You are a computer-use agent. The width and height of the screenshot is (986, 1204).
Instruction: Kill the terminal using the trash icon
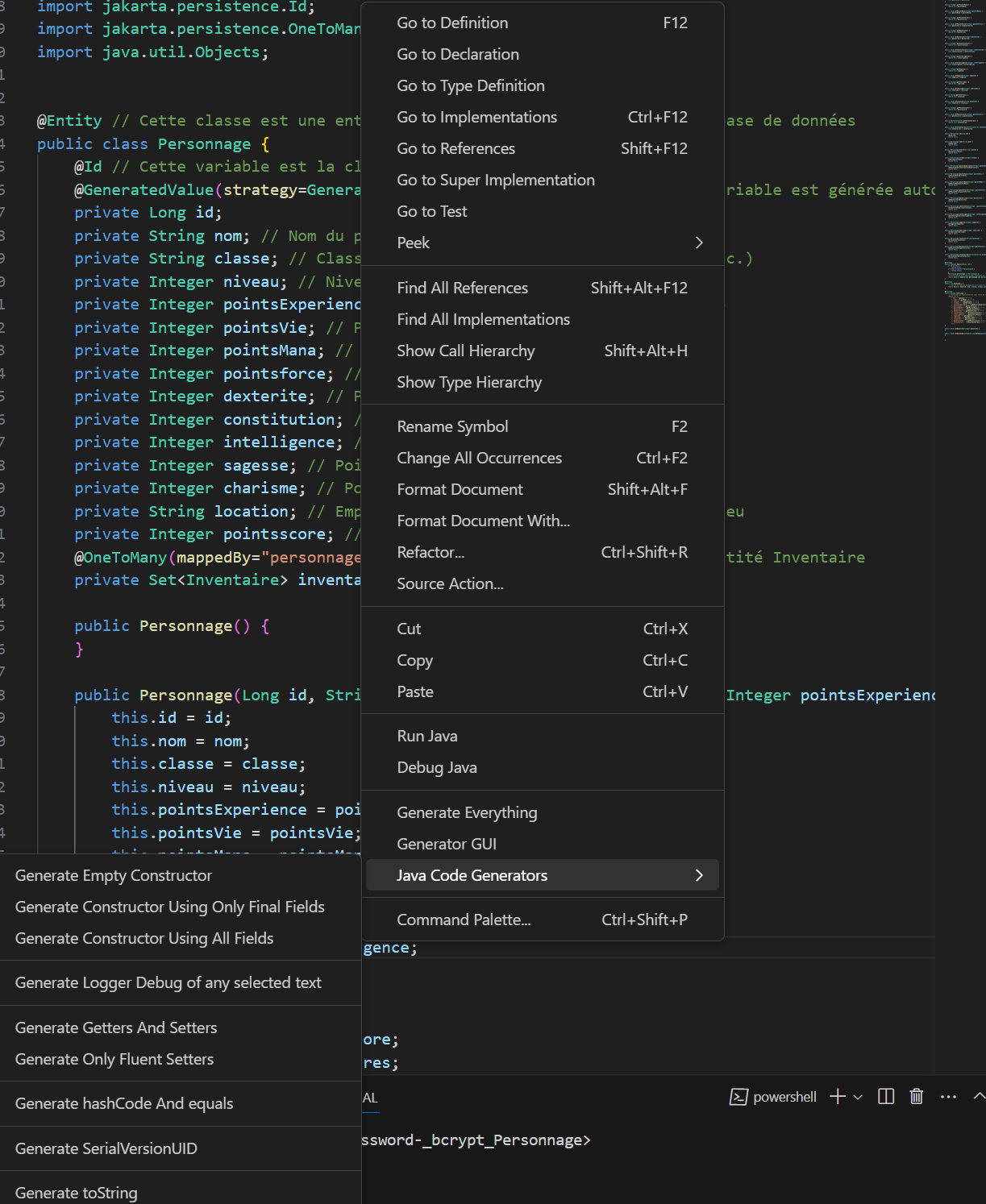coord(917,1096)
